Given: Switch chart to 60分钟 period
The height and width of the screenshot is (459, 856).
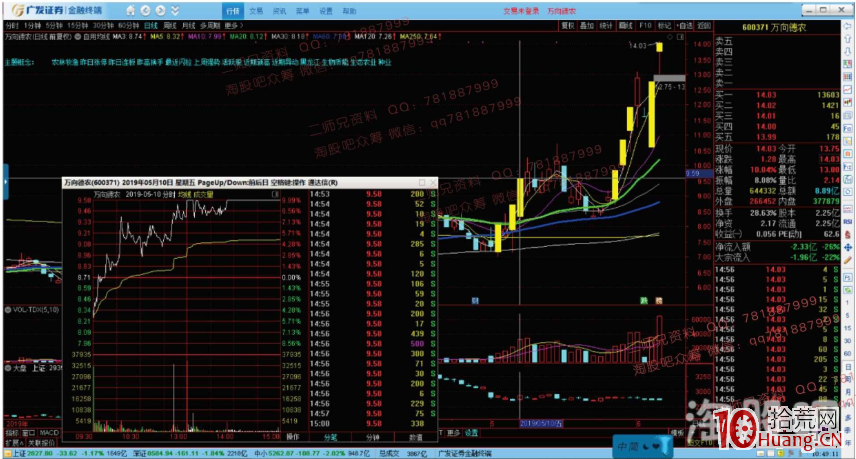Looking at the screenshot, I should click(x=129, y=26).
